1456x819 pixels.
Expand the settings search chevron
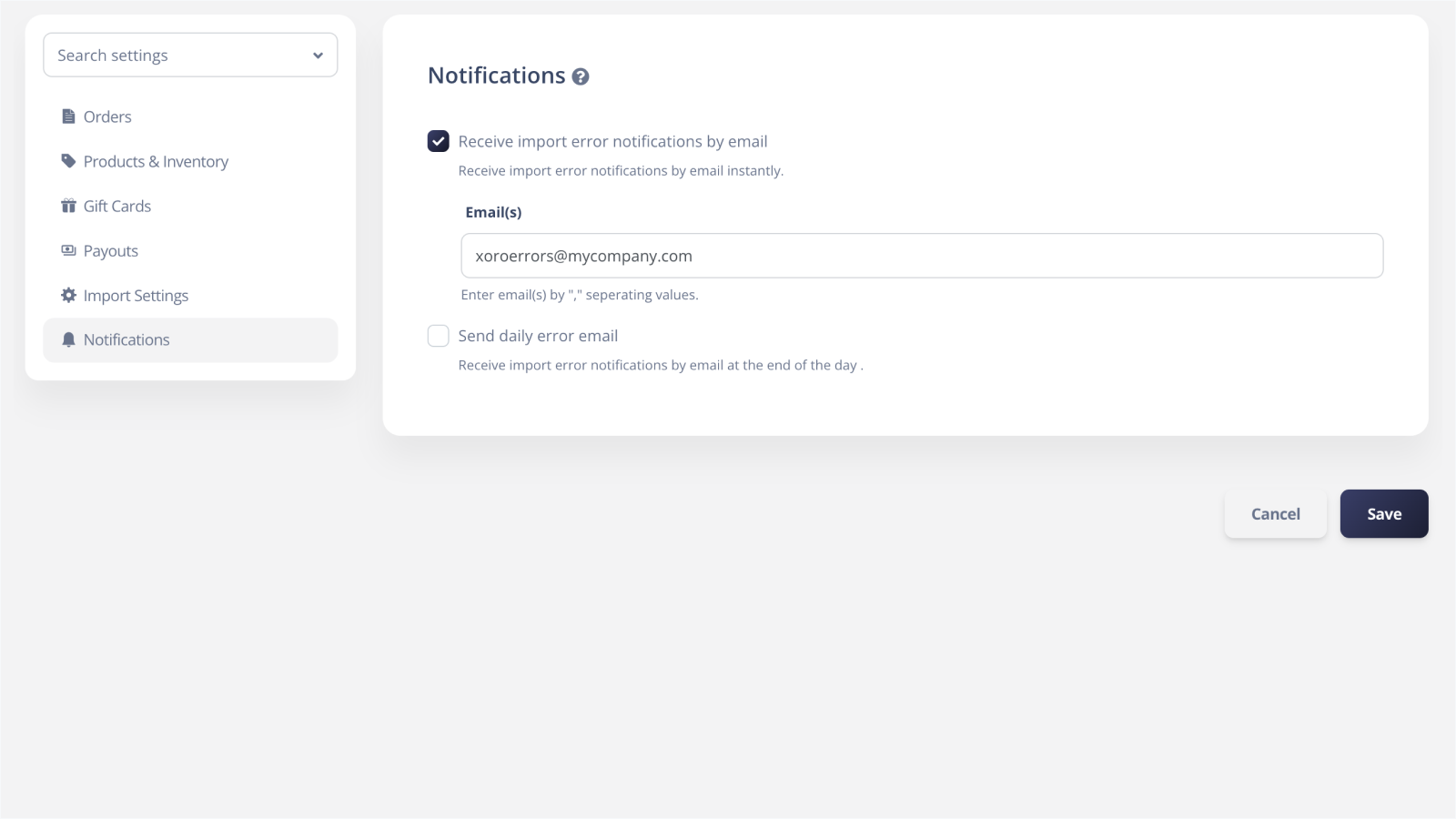coord(318,55)
